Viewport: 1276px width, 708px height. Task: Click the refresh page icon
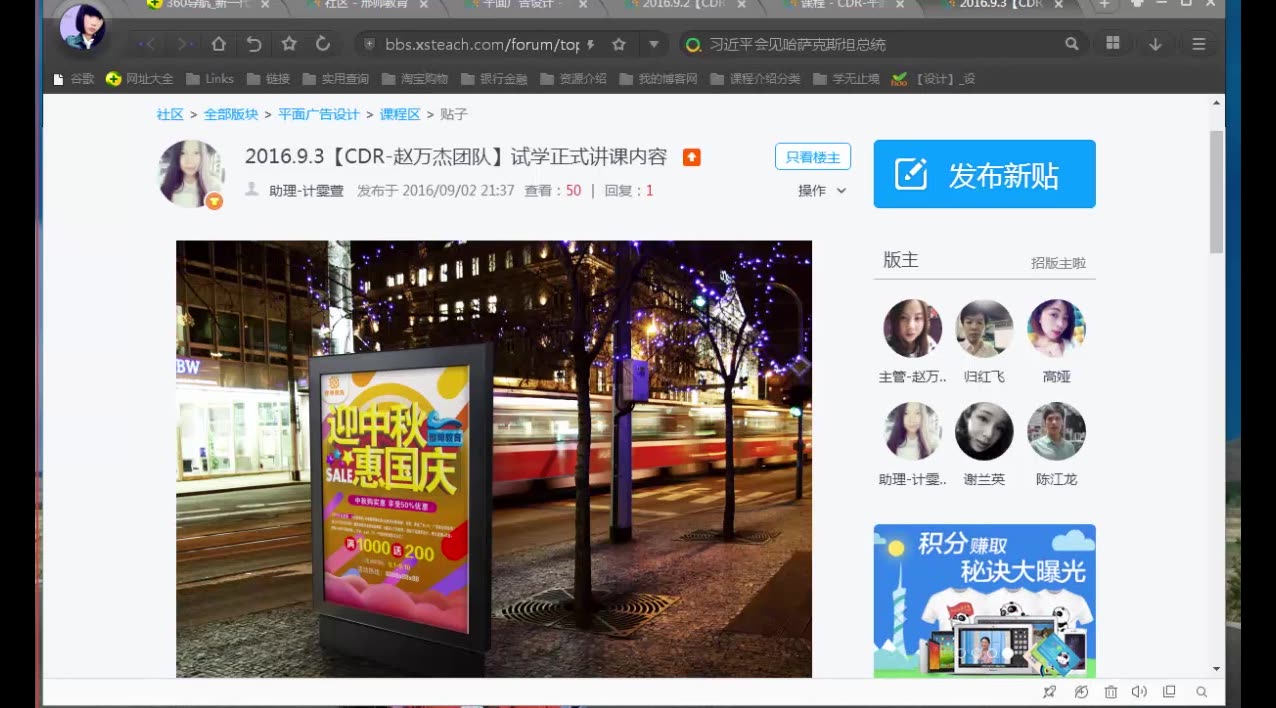322,44
